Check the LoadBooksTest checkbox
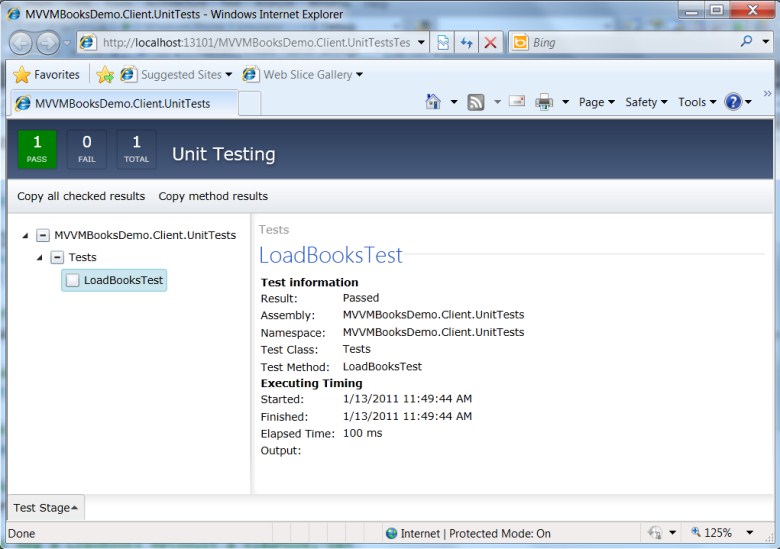Viewport: 780px width, 549px height. (x=73, y=280)
